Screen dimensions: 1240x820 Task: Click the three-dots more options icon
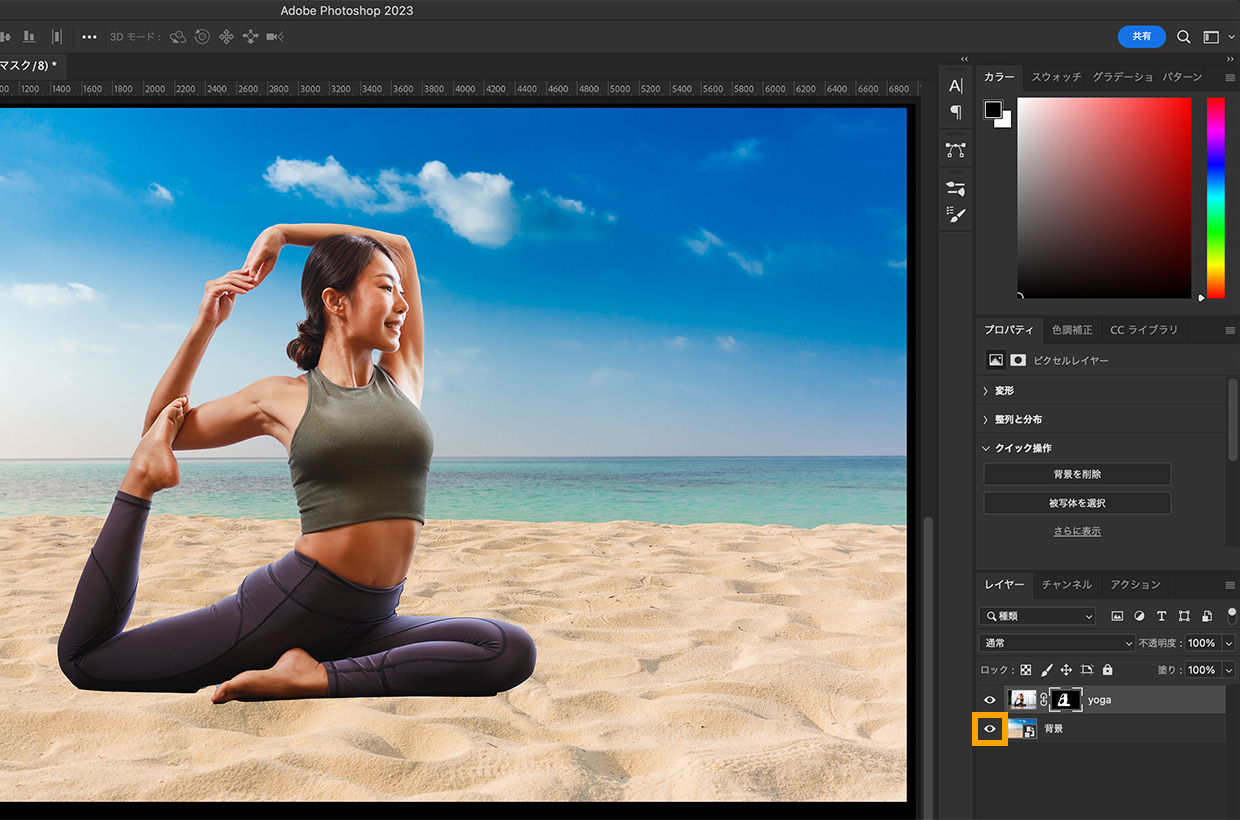click(89, 37)
